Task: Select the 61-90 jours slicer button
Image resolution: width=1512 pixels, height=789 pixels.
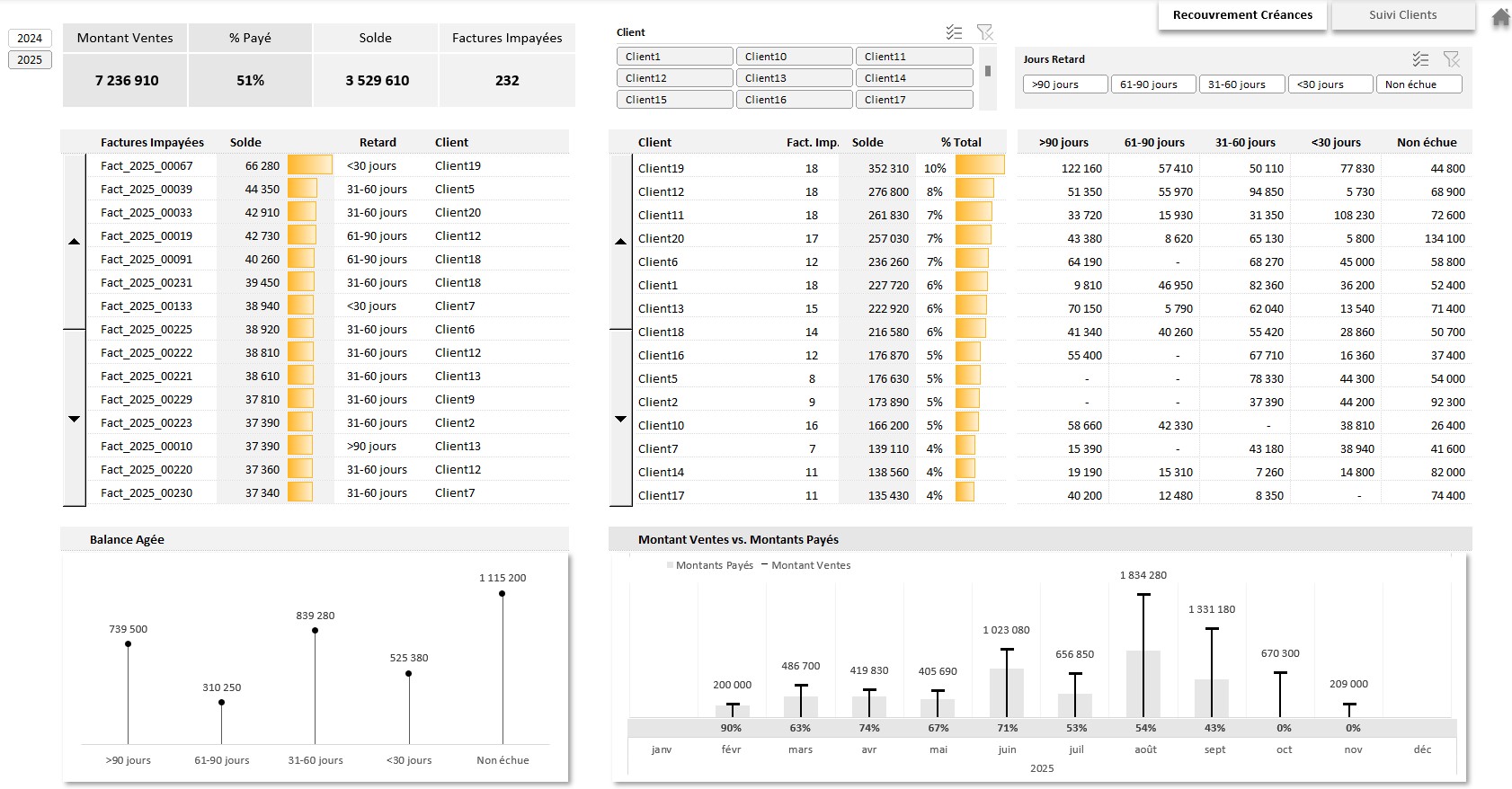Action: coord(1152,84)
